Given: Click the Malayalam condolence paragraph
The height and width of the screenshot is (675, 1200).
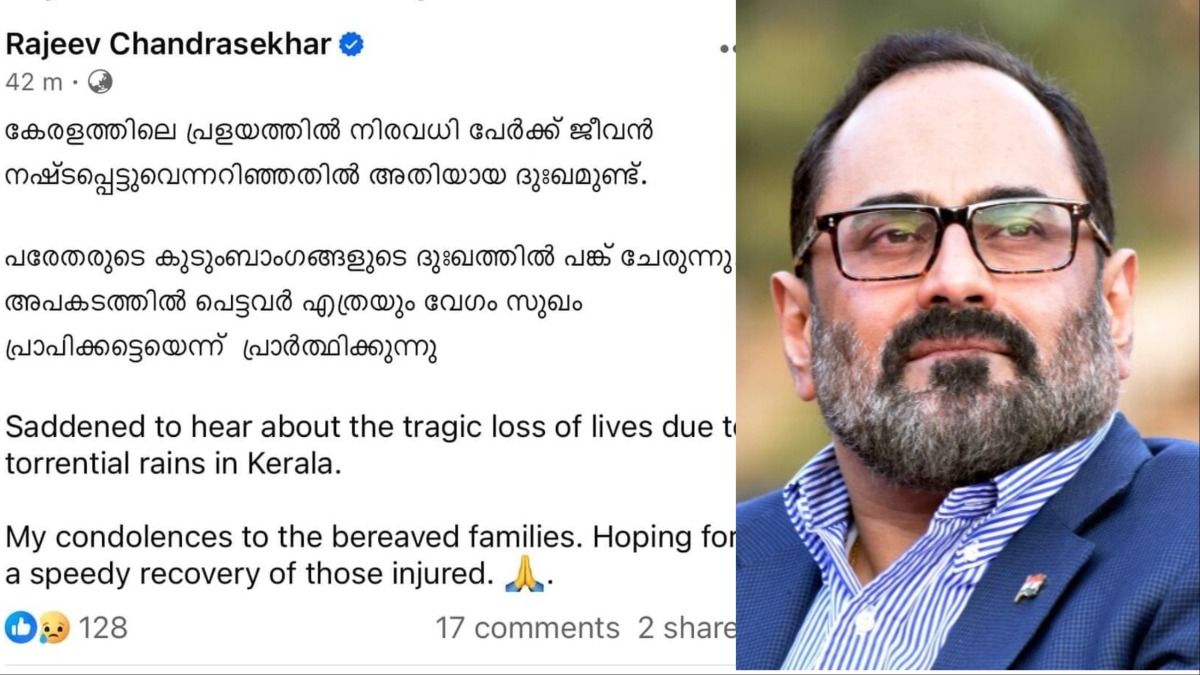Looking at the screenshot, I should pos(370,307).
